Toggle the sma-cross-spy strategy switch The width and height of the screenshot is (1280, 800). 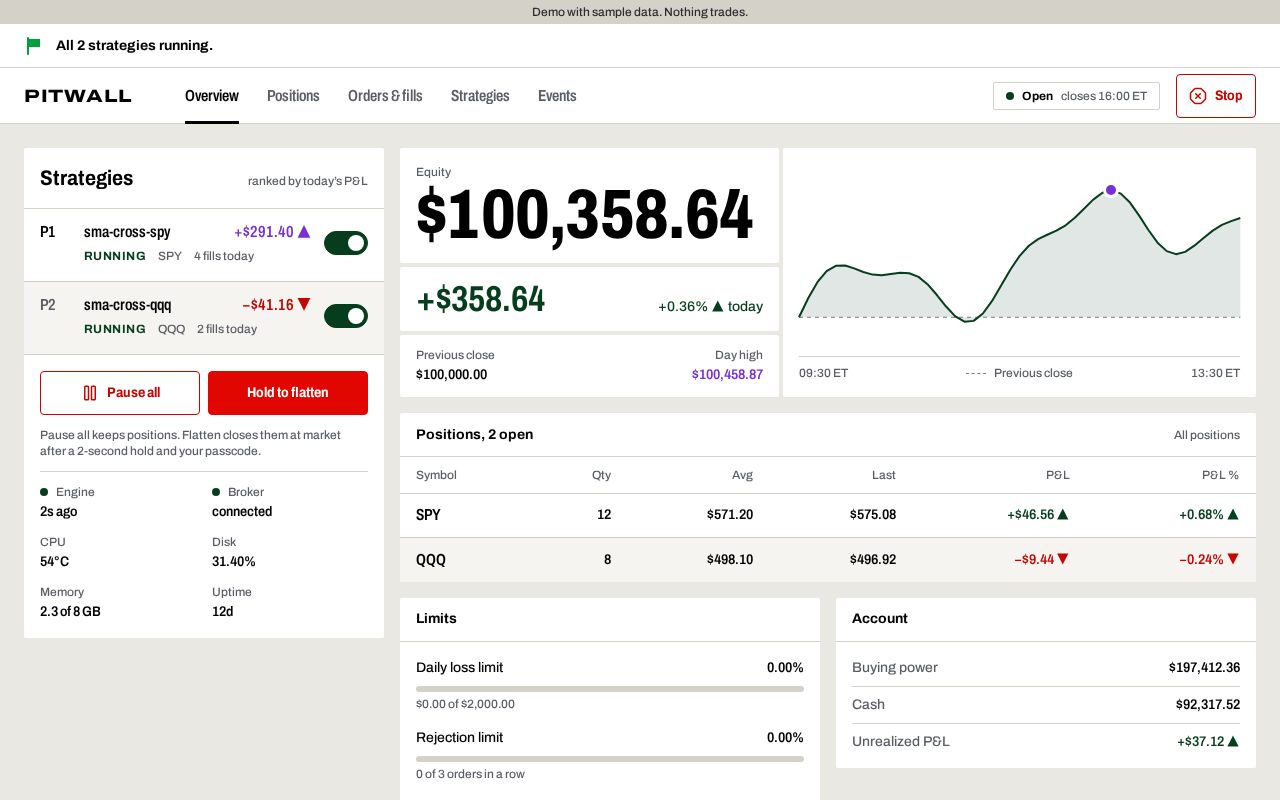346,243
